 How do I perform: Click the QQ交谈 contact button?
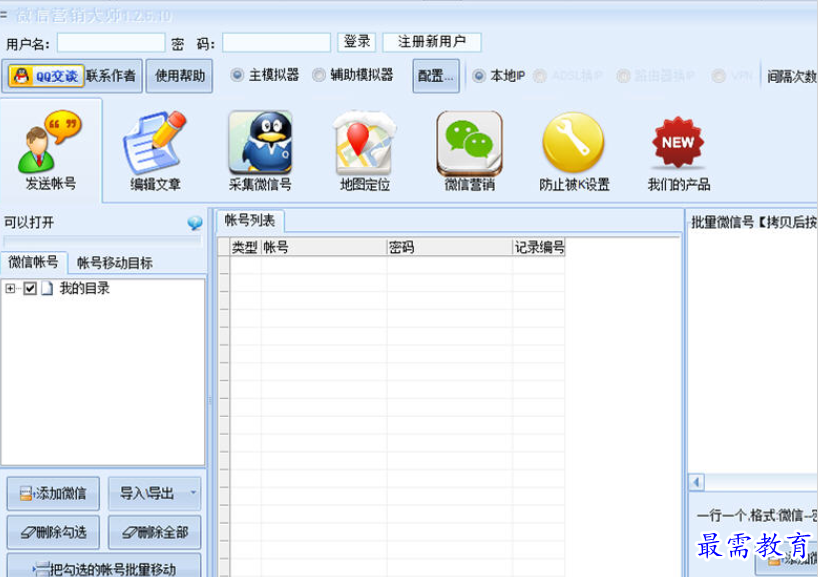coord(46,76)
